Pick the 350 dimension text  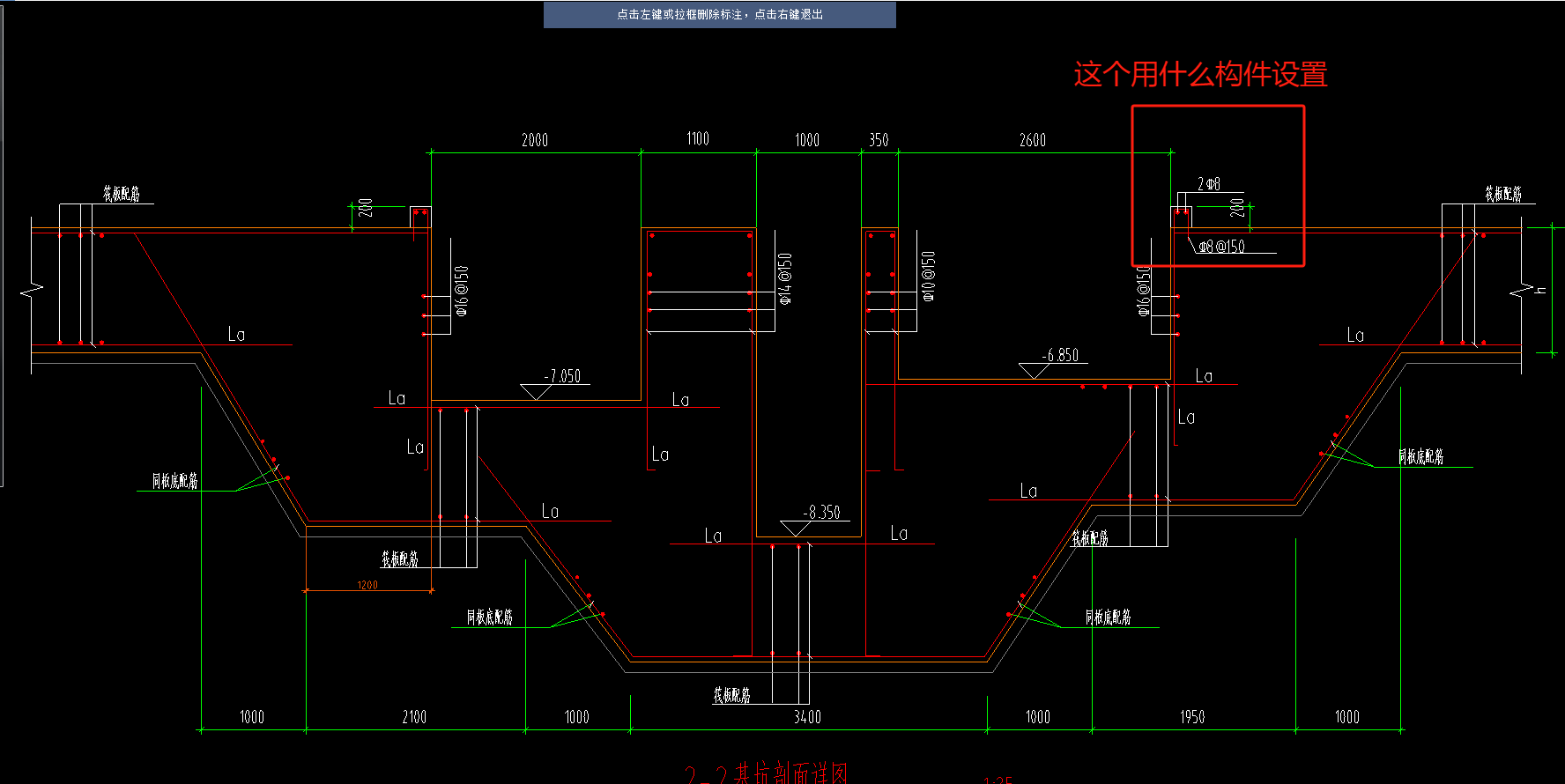point(879,140)
